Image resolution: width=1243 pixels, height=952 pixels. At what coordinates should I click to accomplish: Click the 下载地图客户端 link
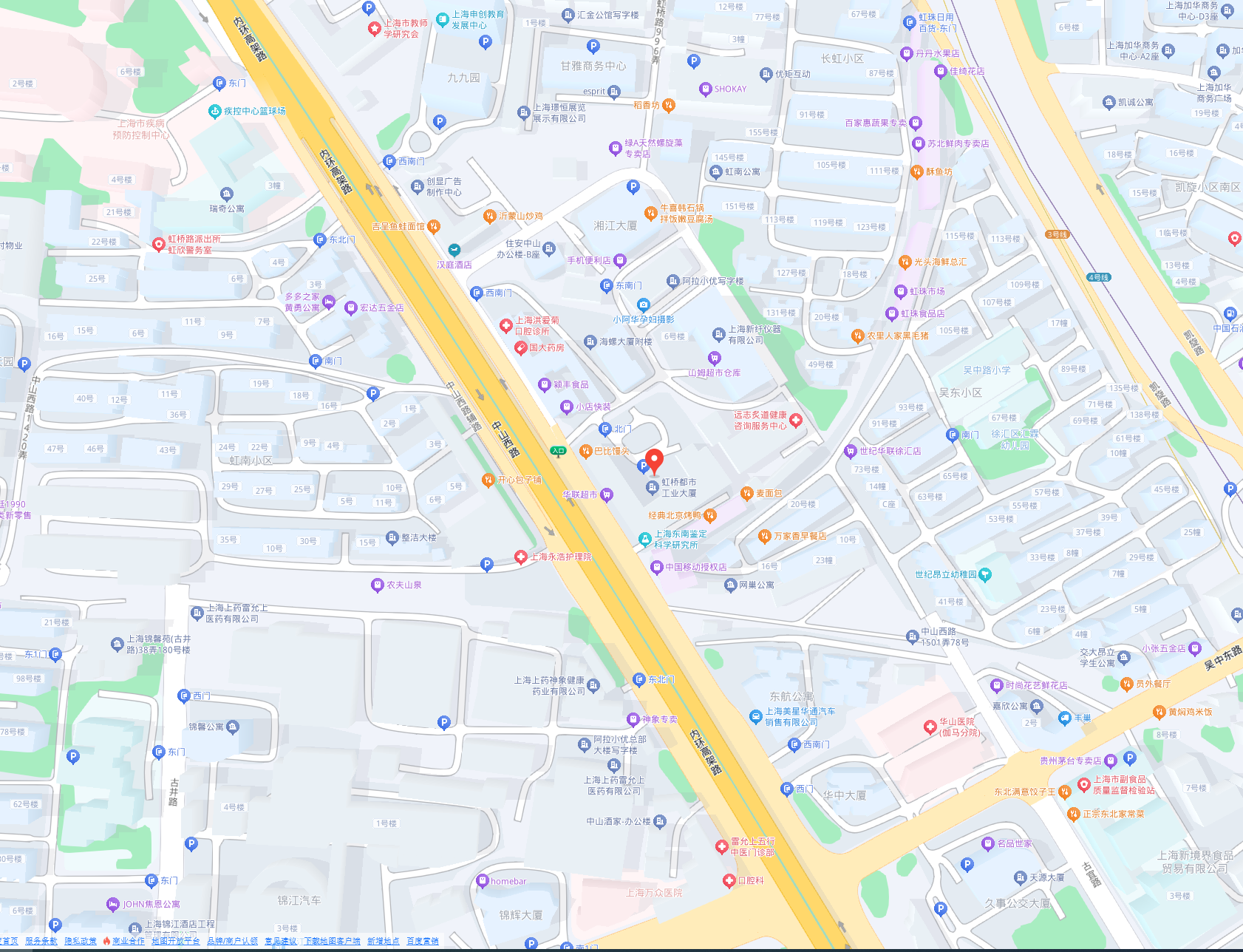click(x=332, y=941)
